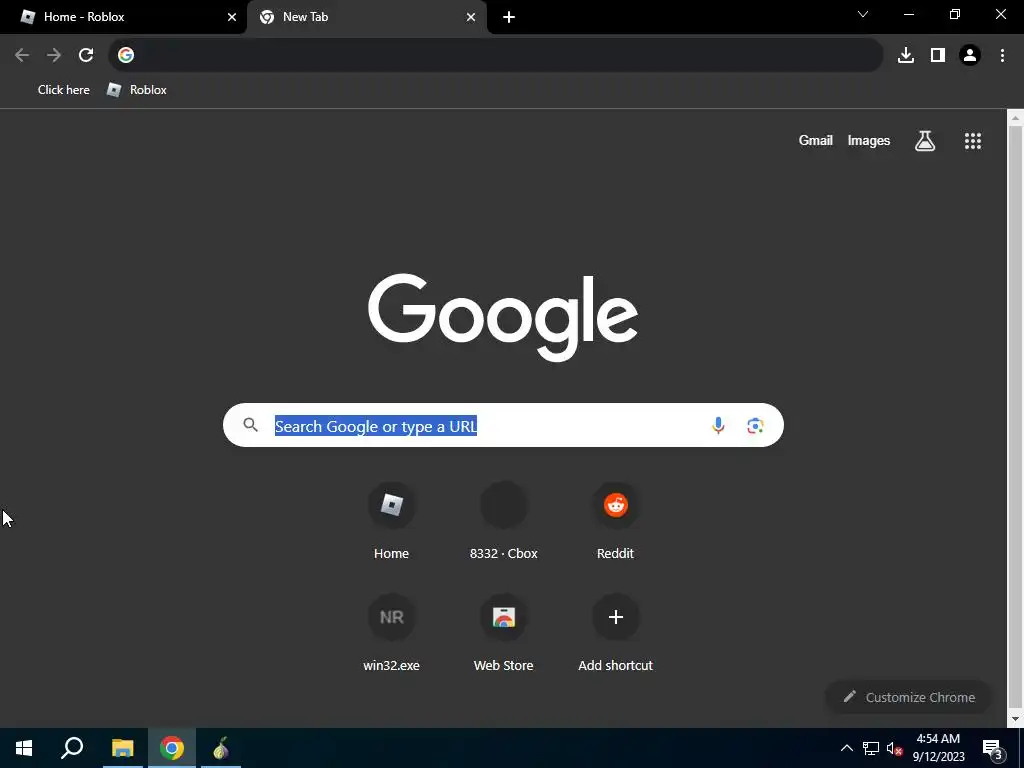Switch to Home - Roblox tab
This screenshot has height=768, width=1024.
[x=123, y=17]
